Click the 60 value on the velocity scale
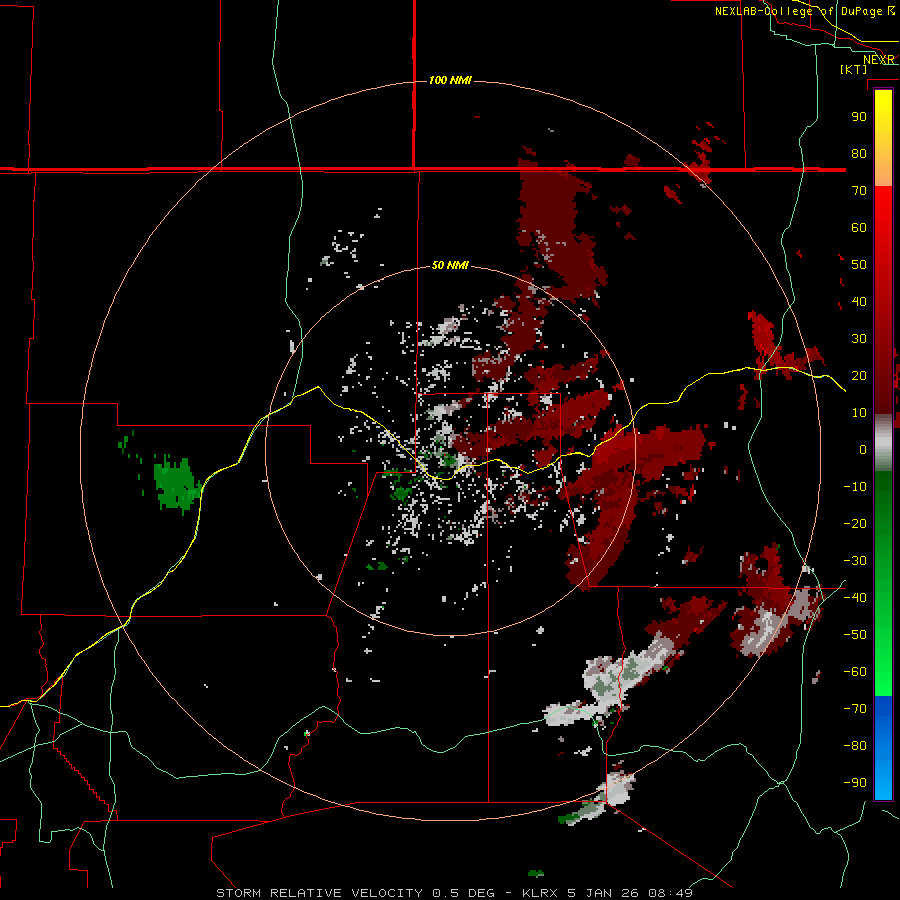This screenshot has height=900, width=900. (x=859, y=228)
